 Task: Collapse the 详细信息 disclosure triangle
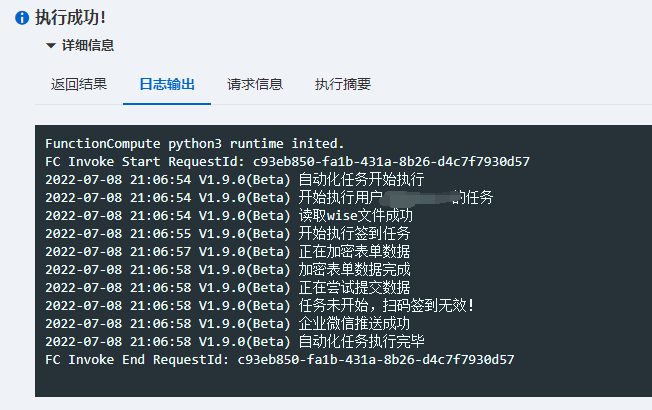click(x=51, y=46)
